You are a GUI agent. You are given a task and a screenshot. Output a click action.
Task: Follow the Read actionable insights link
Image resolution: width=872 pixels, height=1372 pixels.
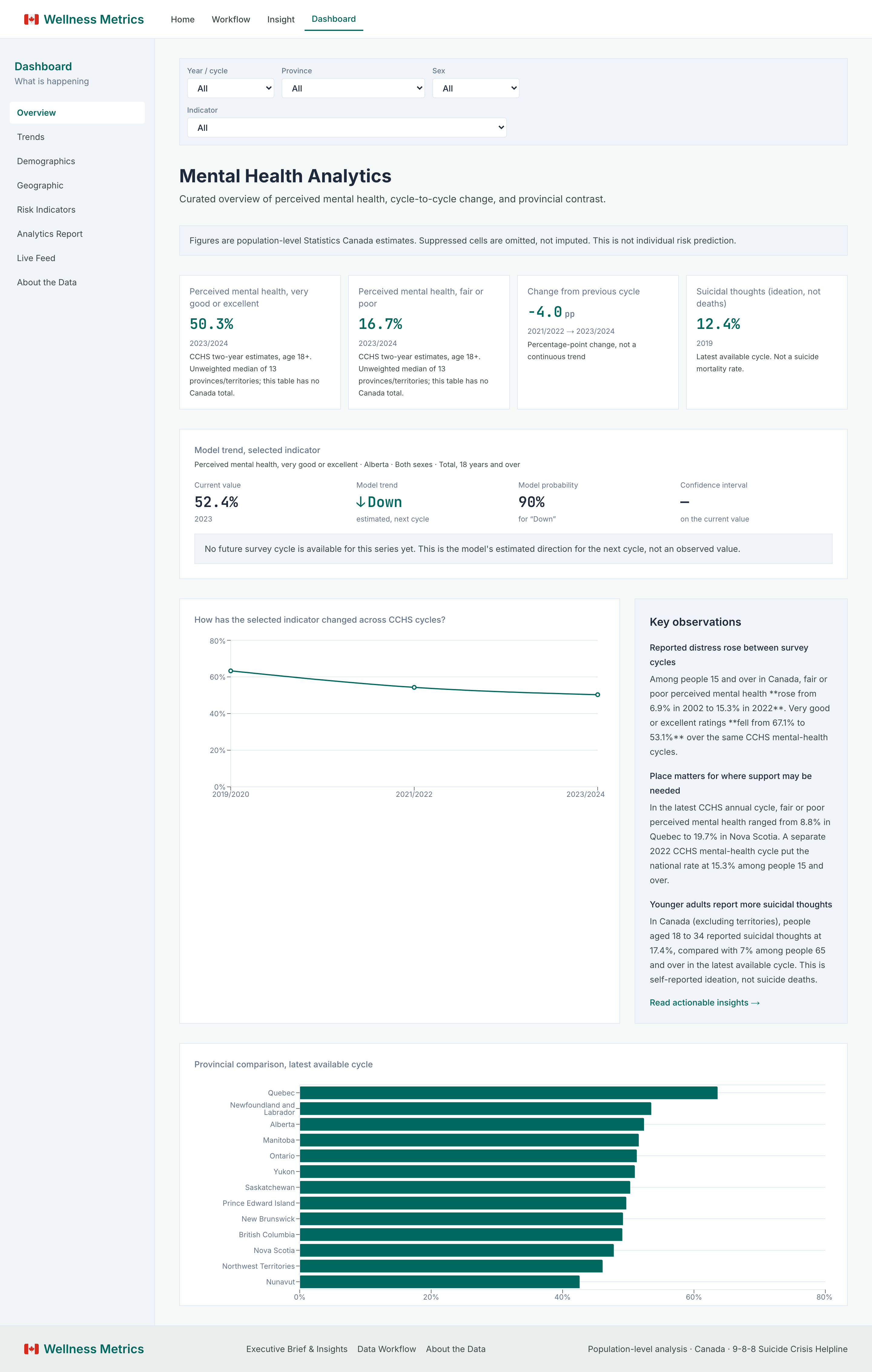[705, 1002]
